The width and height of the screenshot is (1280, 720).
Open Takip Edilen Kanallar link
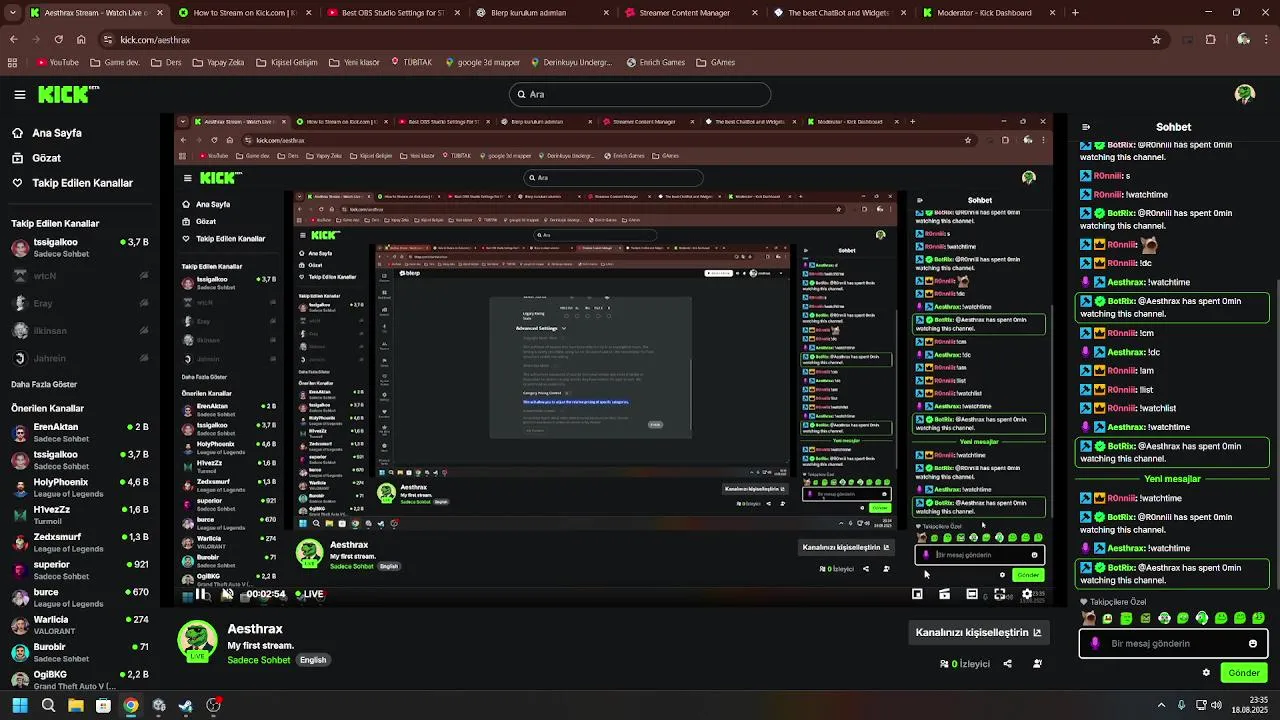72,183
